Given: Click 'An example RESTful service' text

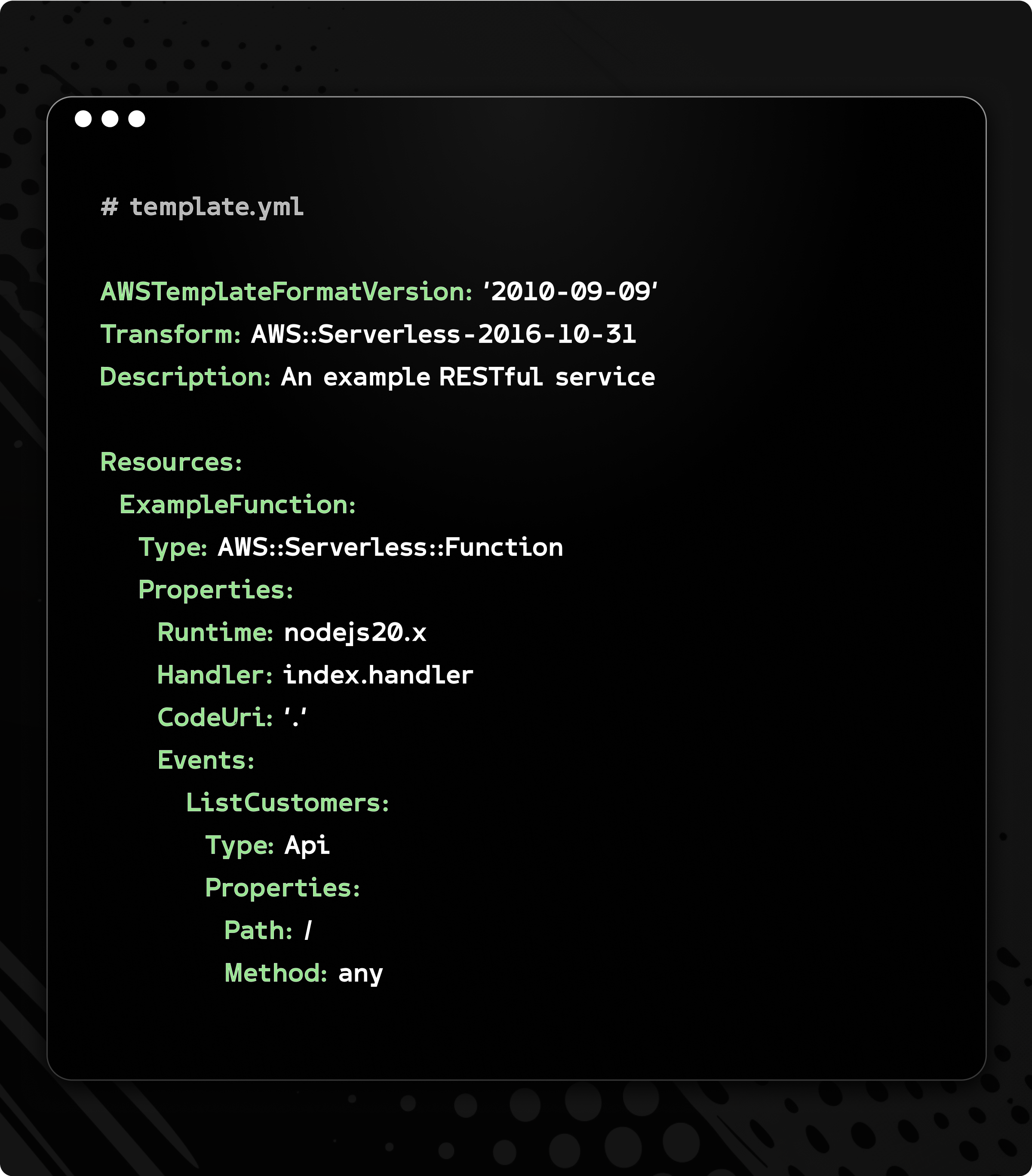Looking at the screenshot, I should click(x=468, y=377).
